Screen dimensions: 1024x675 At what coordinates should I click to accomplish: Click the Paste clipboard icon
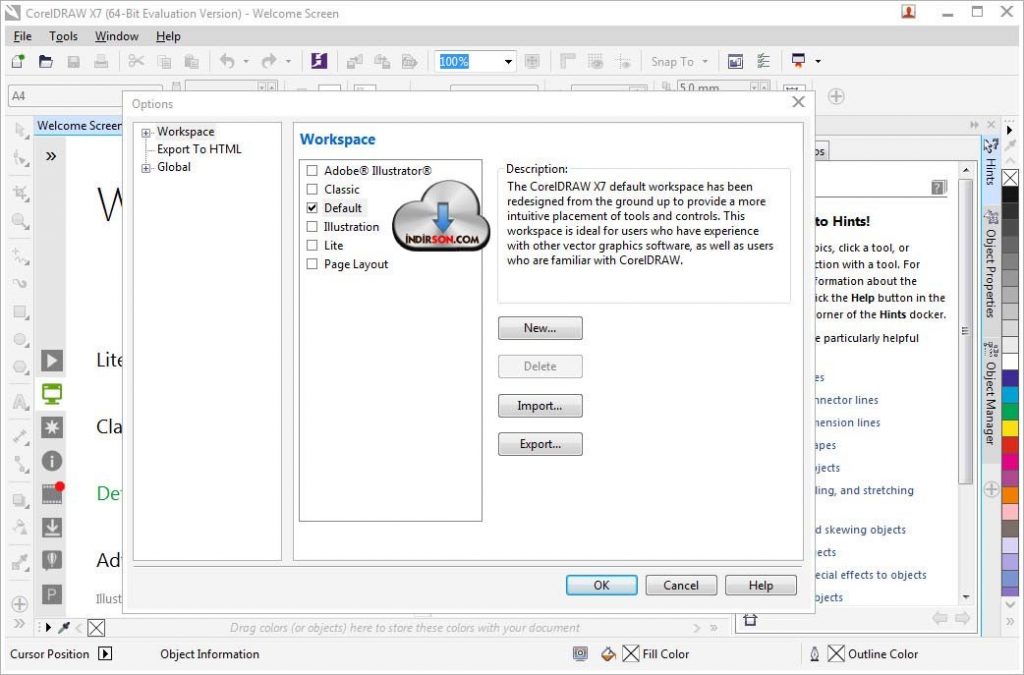(191, 61)
